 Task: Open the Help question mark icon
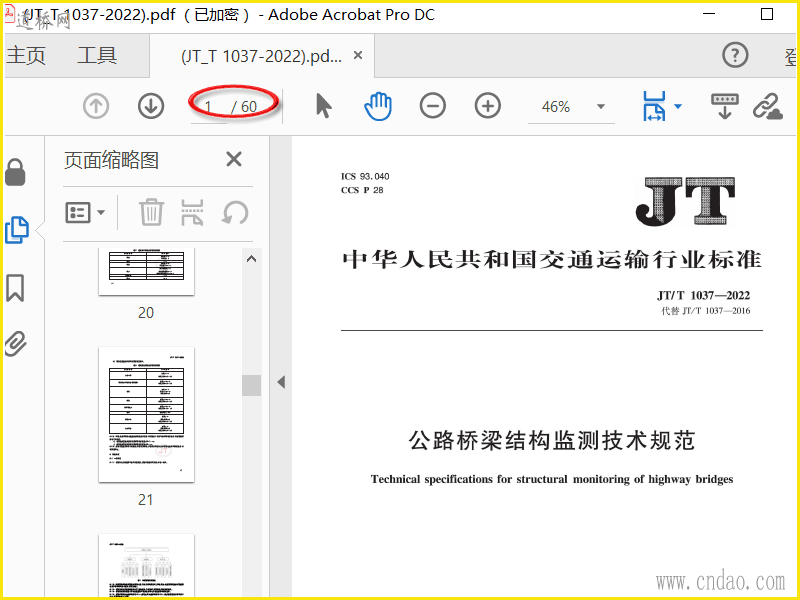735,55
